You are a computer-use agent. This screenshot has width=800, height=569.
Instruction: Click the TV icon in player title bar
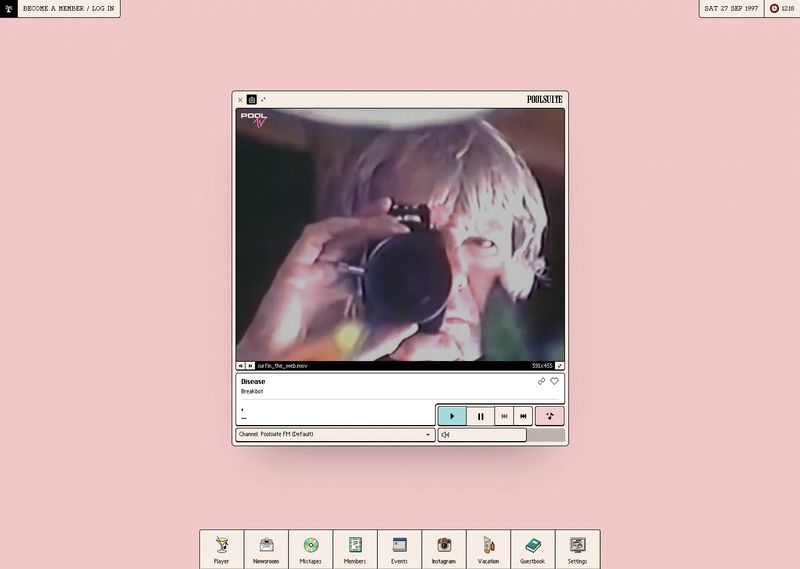coord(252,100)
